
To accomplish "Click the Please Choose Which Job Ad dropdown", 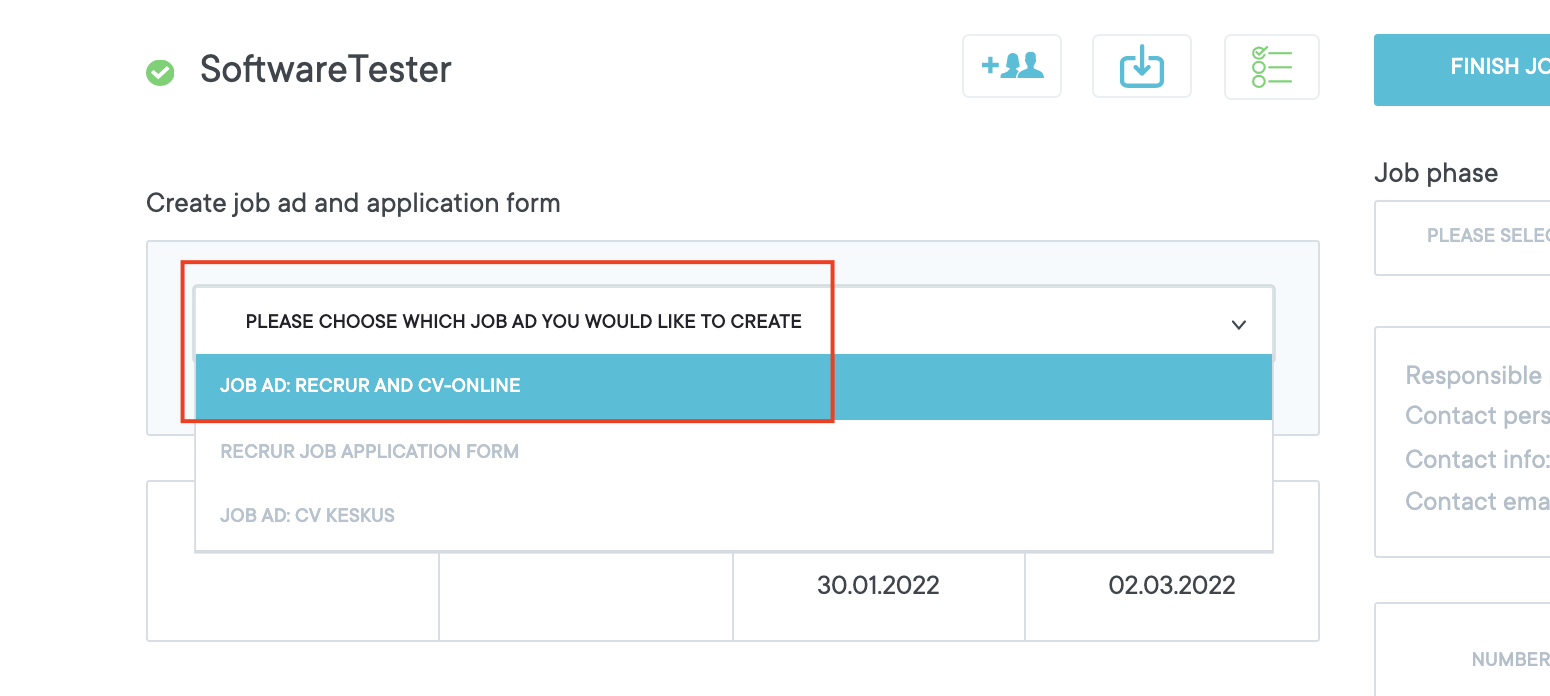I will pyautogui.click(x=523, y=322).
